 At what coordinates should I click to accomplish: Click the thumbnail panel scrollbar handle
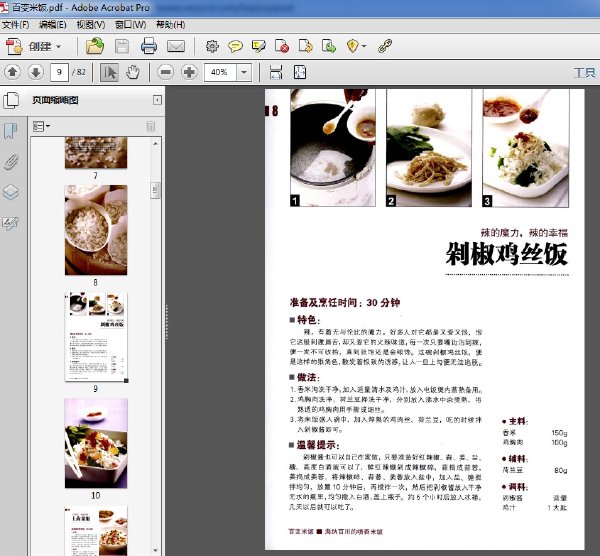[155, 190]
